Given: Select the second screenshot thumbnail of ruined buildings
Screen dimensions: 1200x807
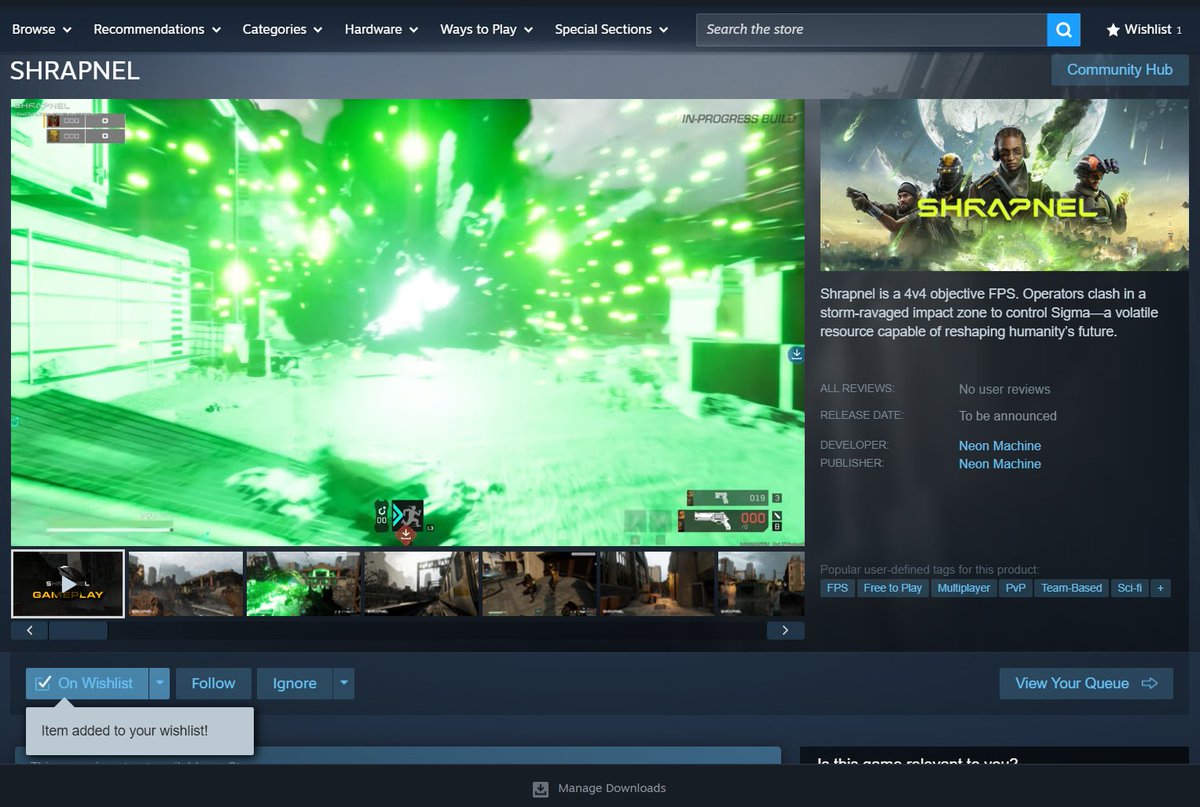Looking at the screenshot, I should pyautogui.click(x=186, y=584).
